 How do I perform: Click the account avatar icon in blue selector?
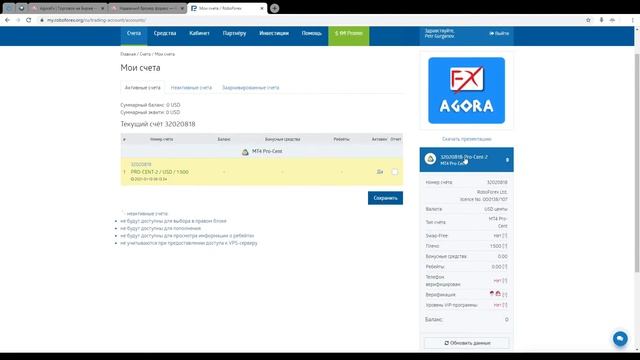pos(430,159)
